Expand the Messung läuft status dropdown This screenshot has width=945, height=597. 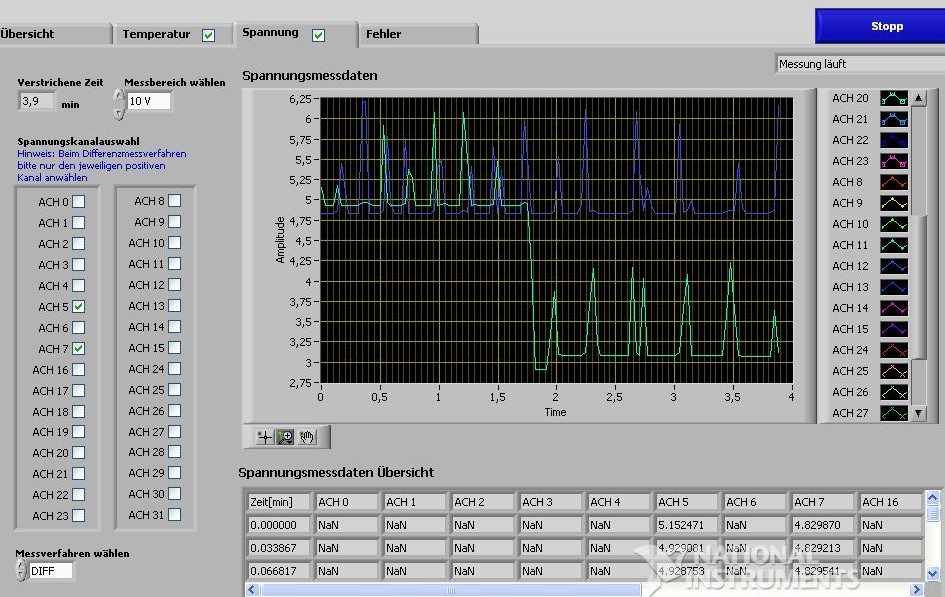(860, 64)
